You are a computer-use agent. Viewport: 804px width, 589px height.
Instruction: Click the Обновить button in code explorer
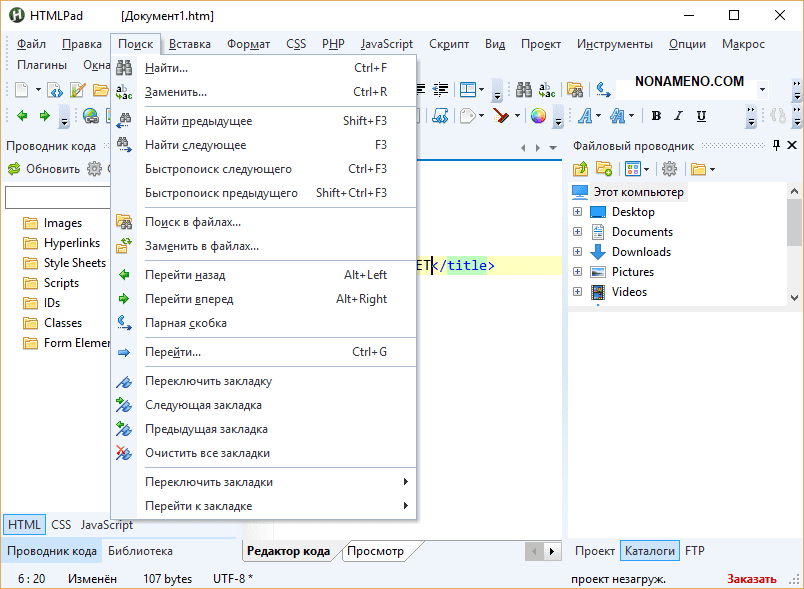tap(43, 169)
